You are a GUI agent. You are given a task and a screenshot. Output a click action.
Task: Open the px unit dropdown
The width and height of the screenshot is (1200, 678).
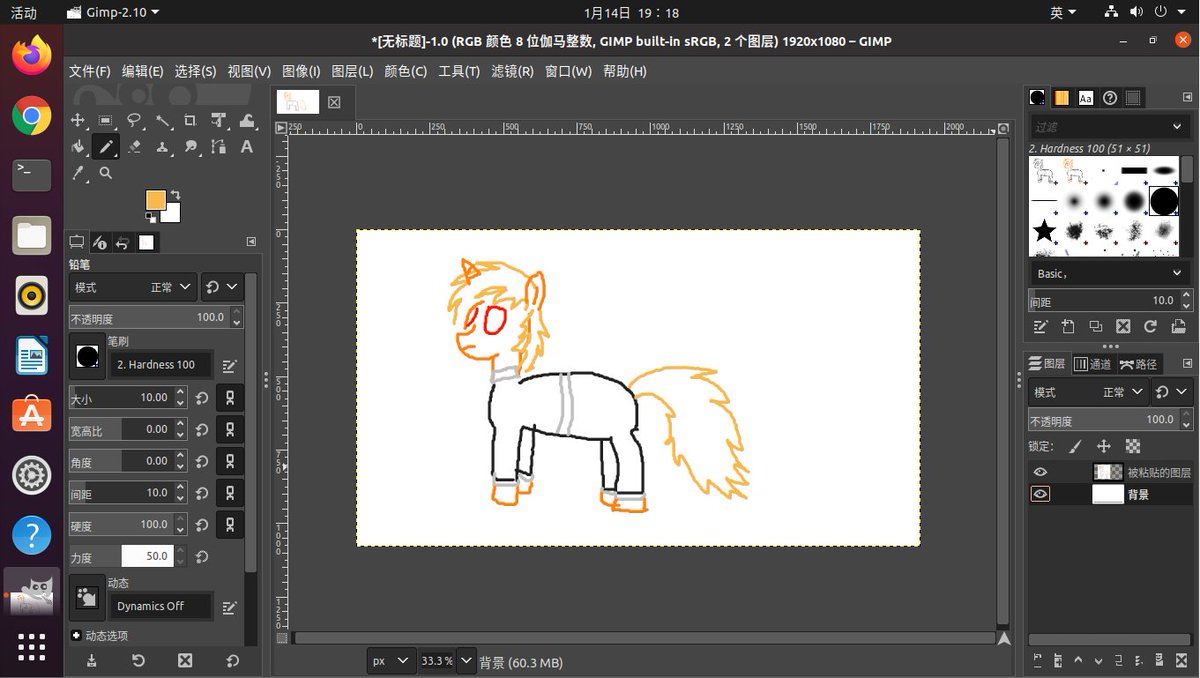click(390, 661)
